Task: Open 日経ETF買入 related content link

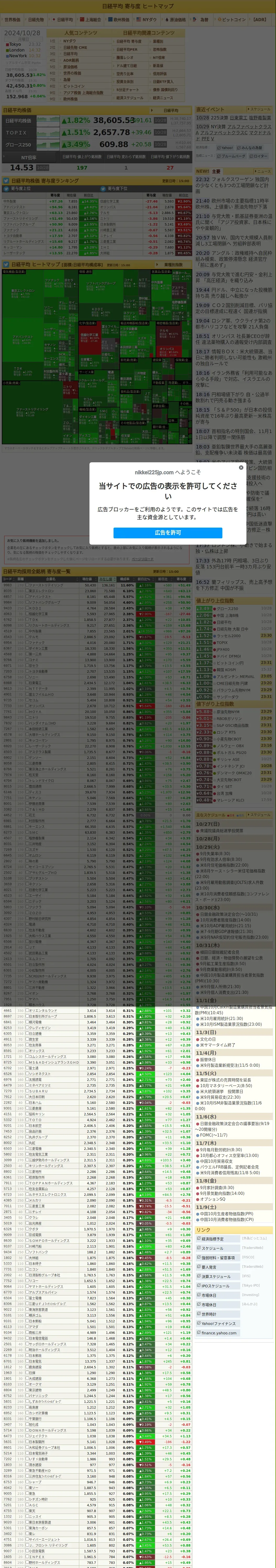Action: click(163, 81)
